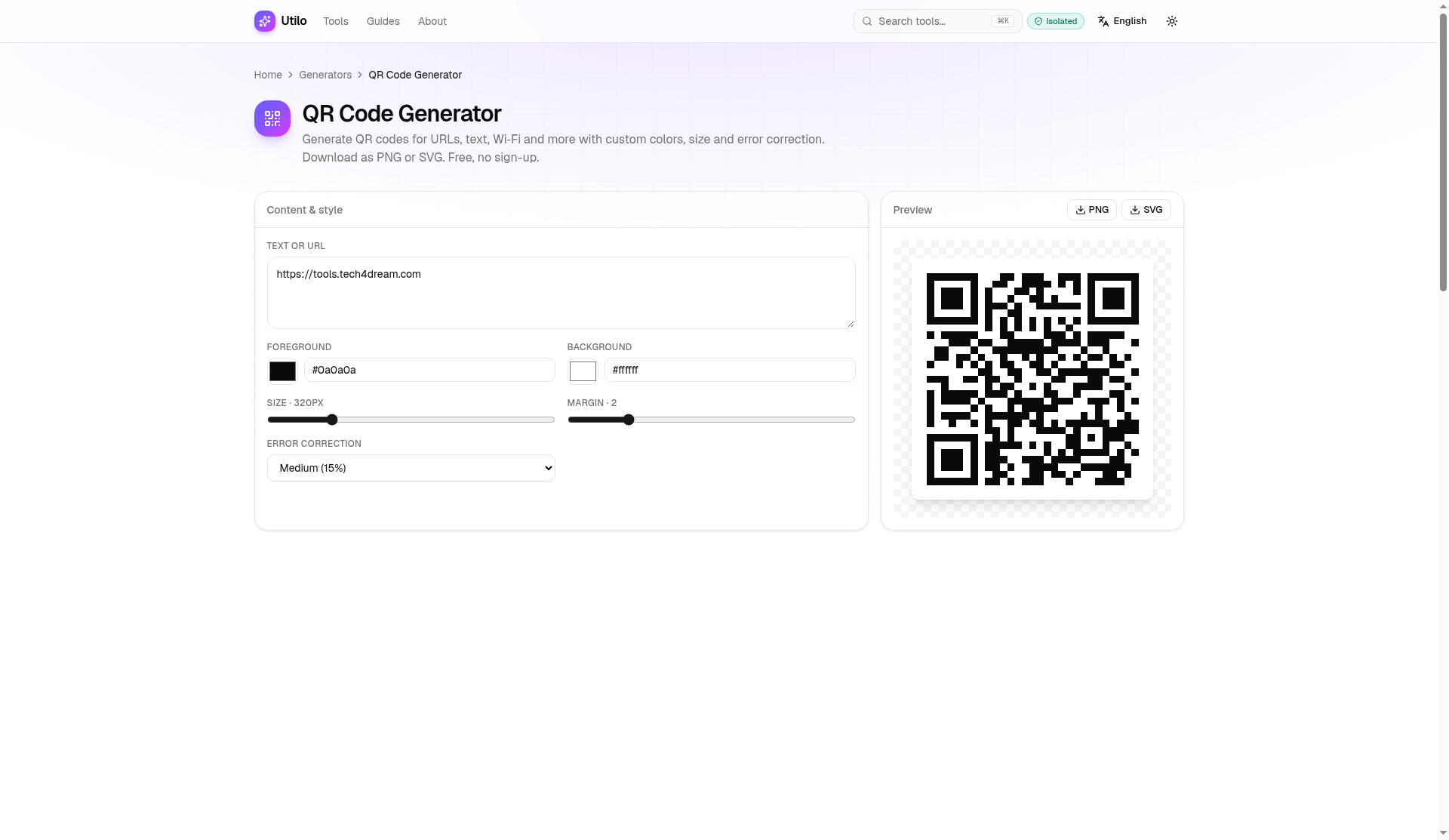Screen dimensions: 1449x840
Task: Go to Generators breadcrumb
Action: pos(325,75)
